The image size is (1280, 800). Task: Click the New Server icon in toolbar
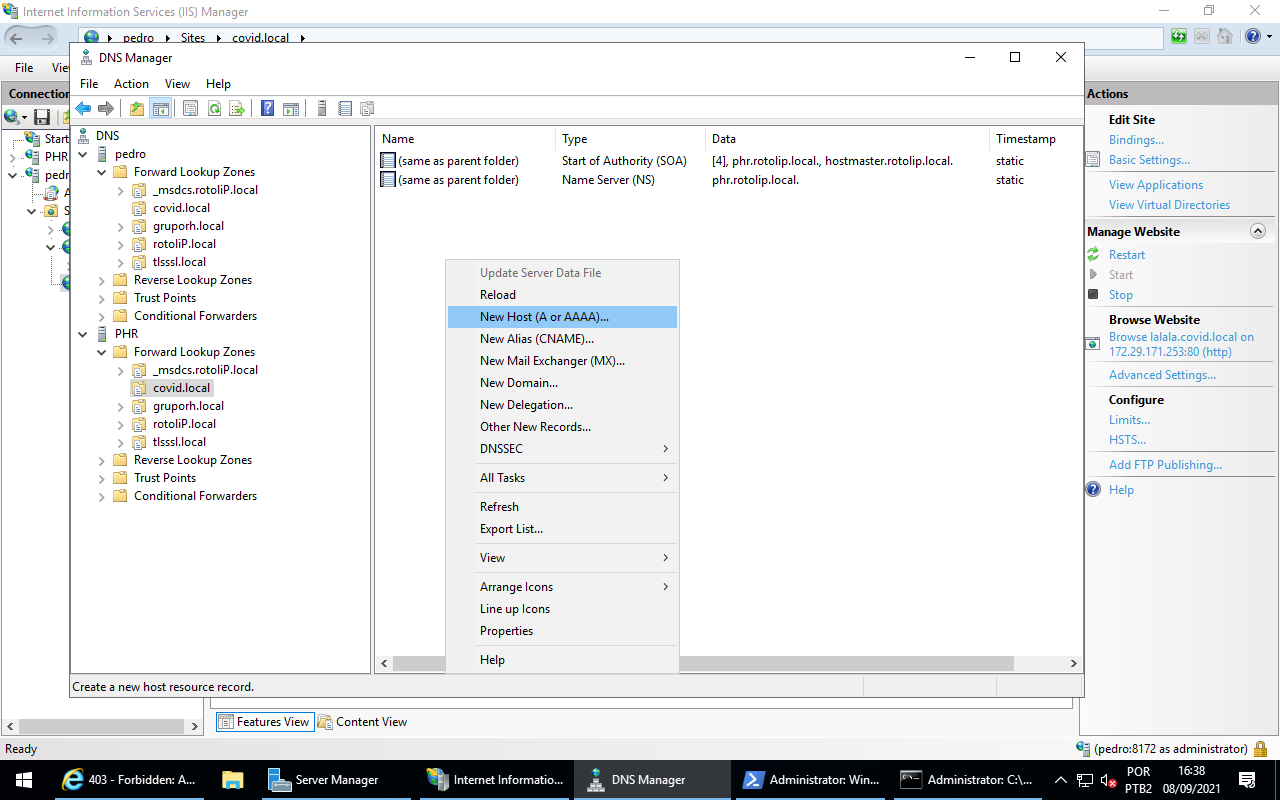point(321,108)
